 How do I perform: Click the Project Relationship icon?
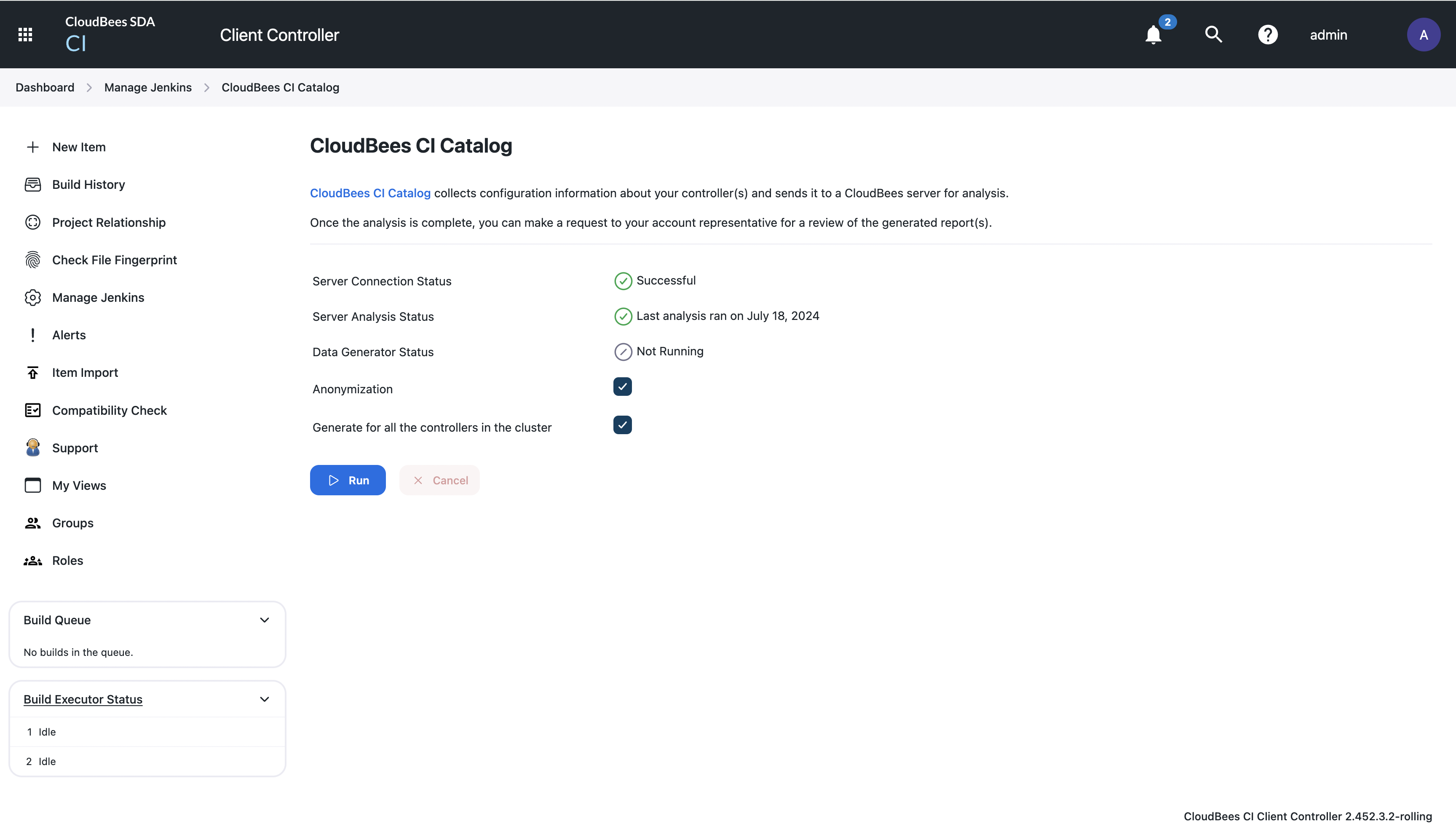click(x=33, y=222)
